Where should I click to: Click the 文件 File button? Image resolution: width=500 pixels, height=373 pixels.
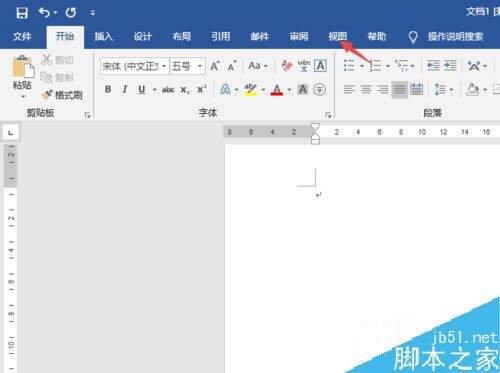(x=22, y=36)
